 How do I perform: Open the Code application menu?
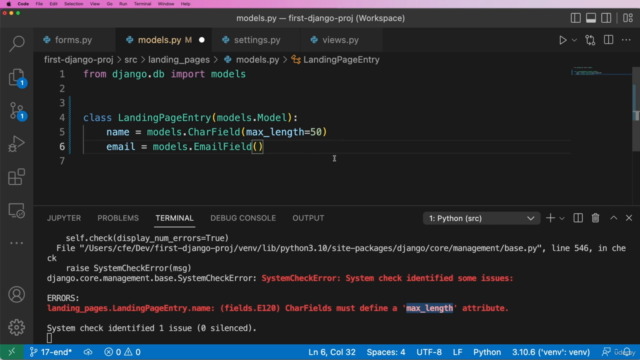point(23,4)
